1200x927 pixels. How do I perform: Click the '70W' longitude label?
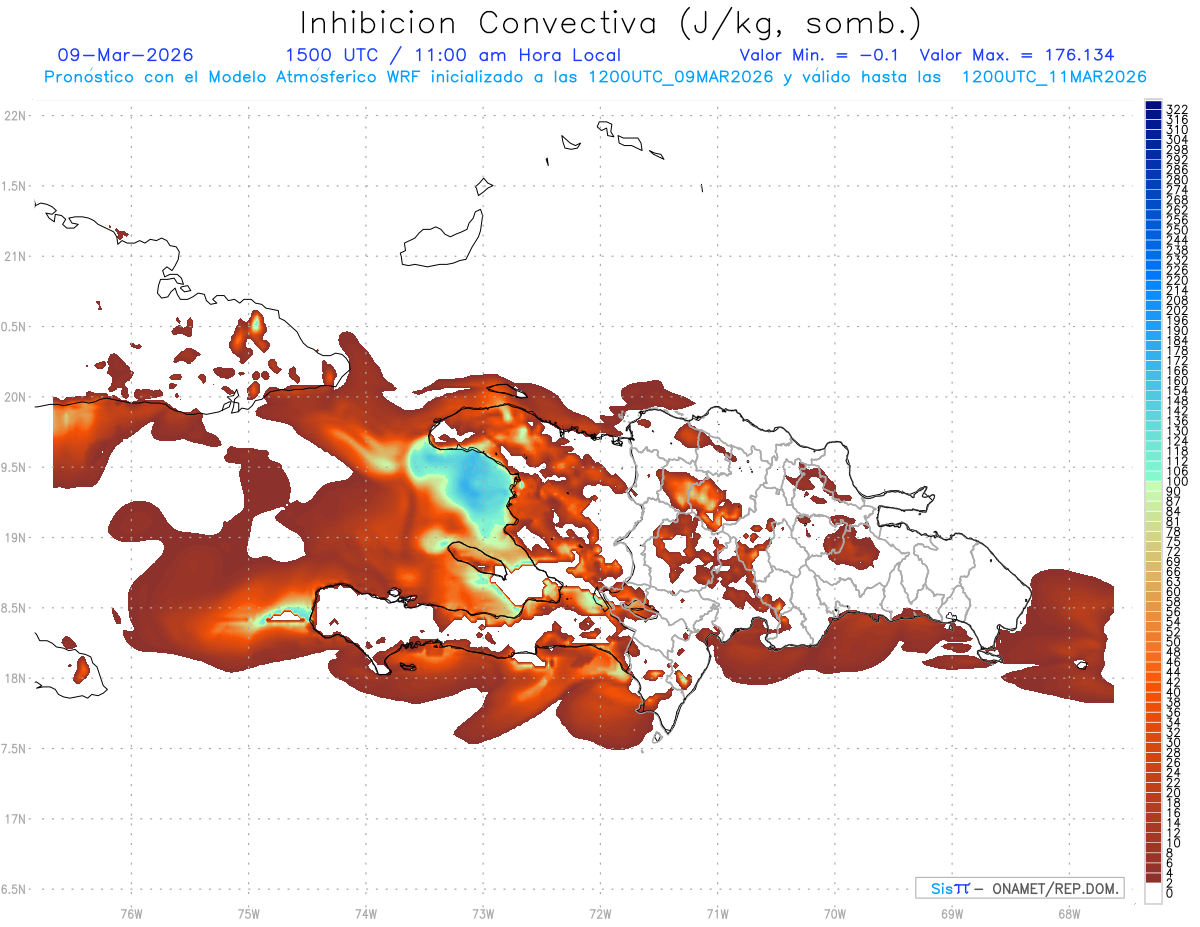click(x=835, y=913)
